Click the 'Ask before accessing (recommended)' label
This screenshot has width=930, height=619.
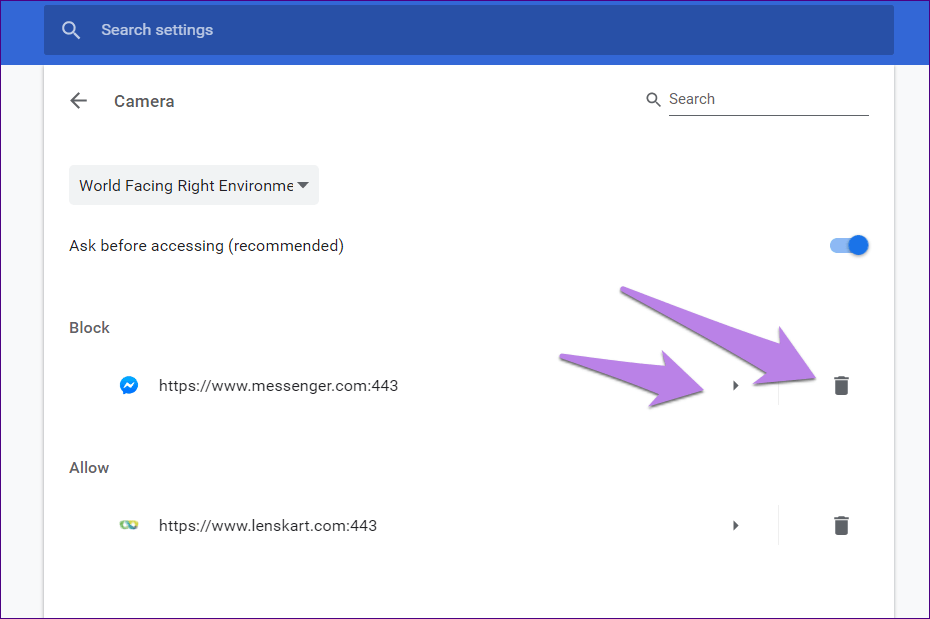coord(206,246)
